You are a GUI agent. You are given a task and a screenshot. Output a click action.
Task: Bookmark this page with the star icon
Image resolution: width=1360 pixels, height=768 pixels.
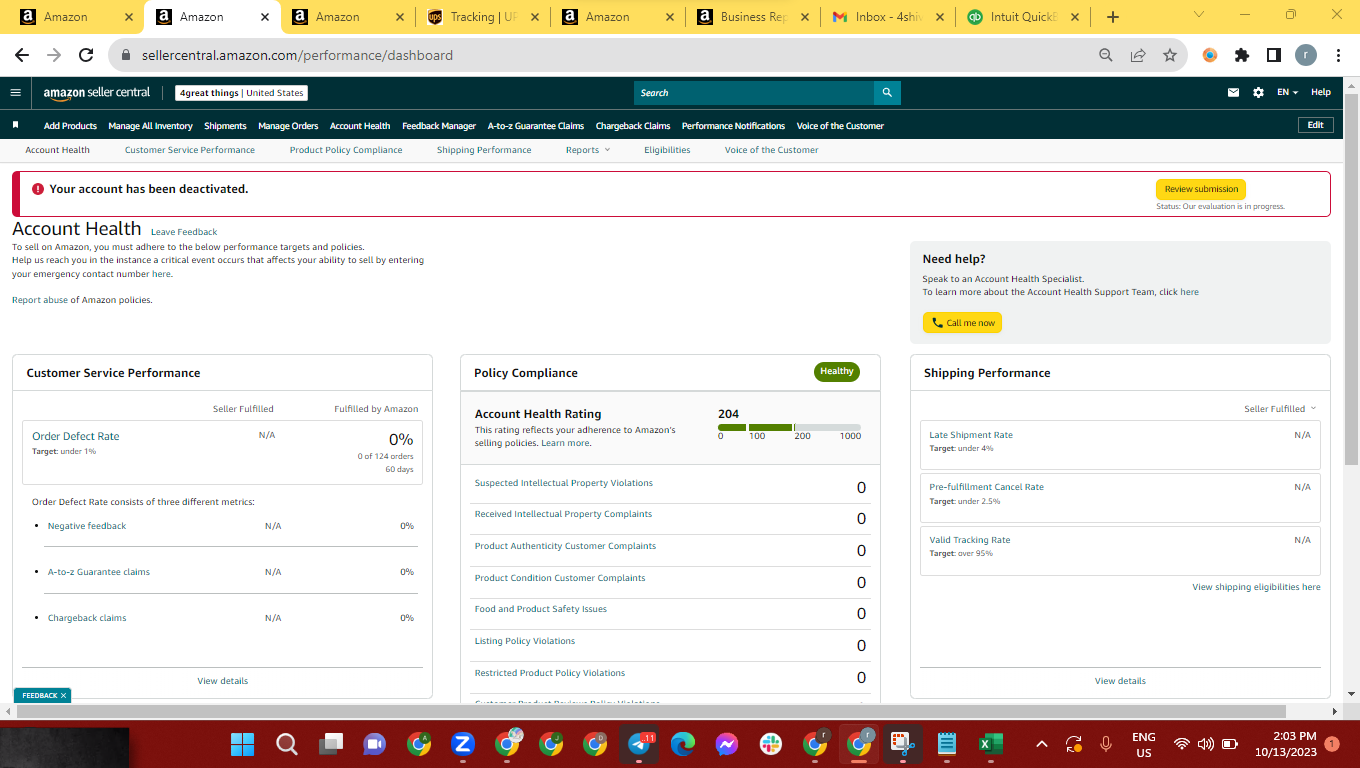tap(1169, 56)
